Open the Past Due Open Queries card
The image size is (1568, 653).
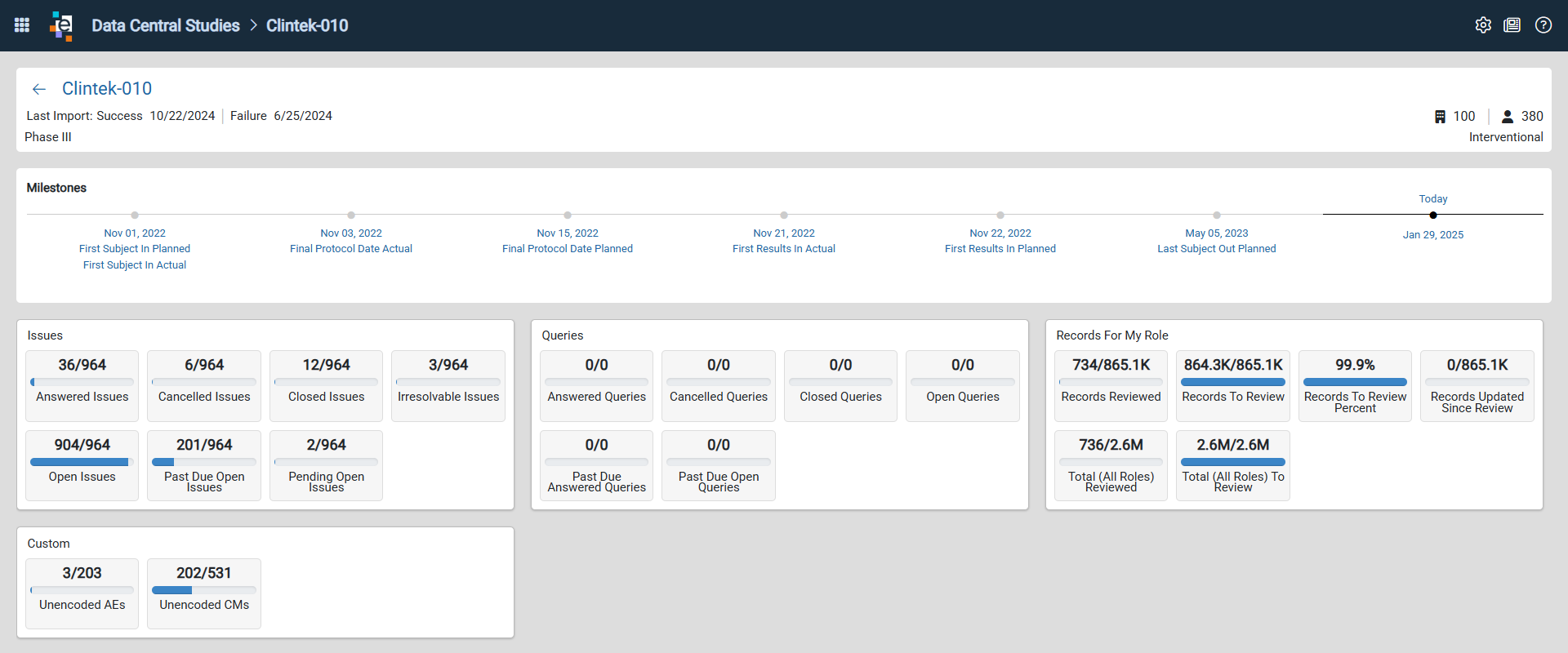[719, 465]
